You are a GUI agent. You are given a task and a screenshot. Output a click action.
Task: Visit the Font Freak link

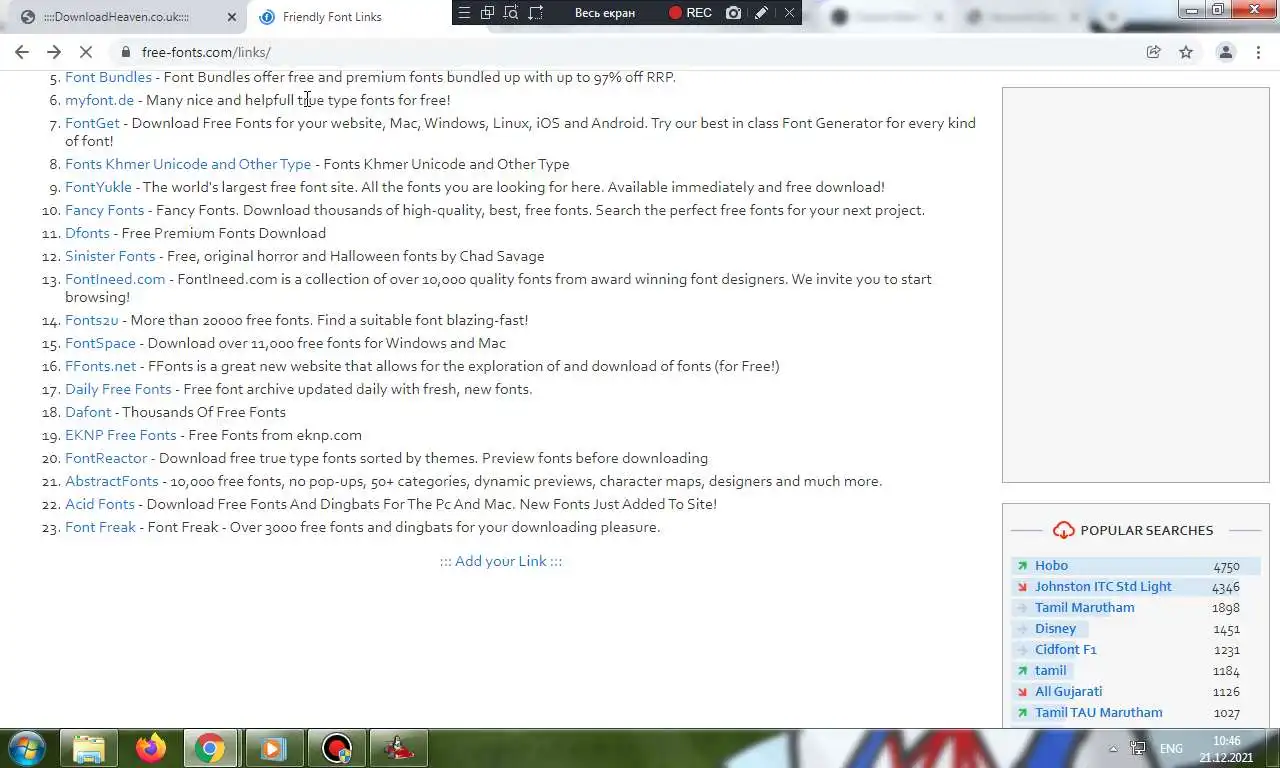(x=100, y=527)
